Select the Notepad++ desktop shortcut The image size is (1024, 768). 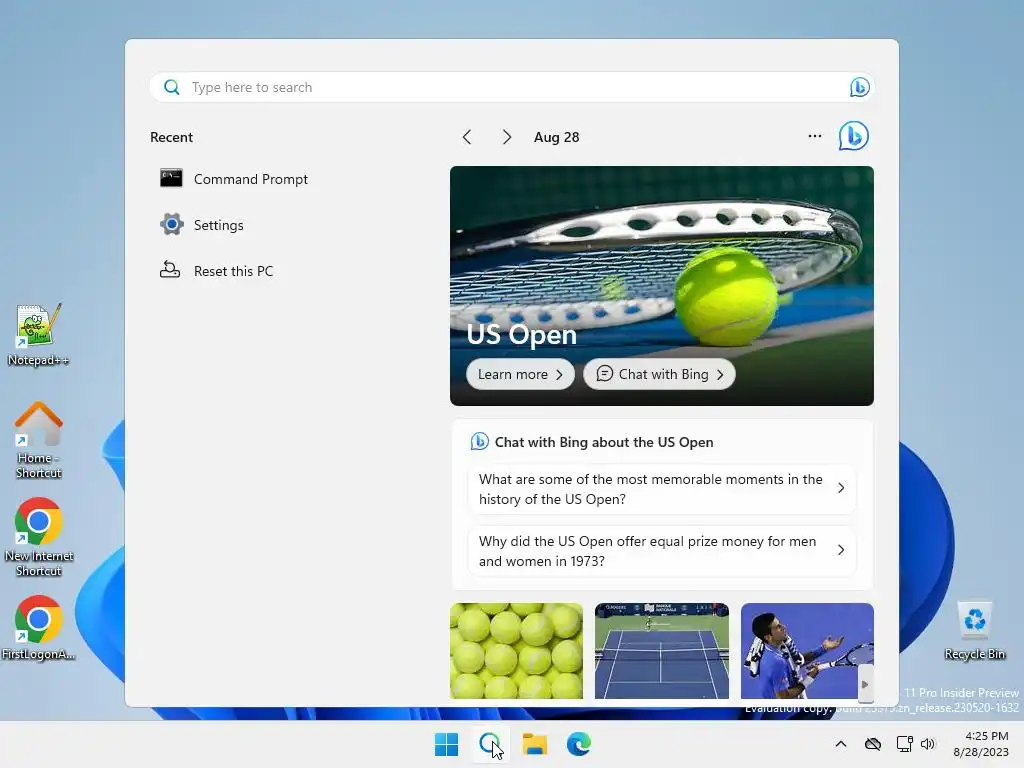click(x=39, y=335)
